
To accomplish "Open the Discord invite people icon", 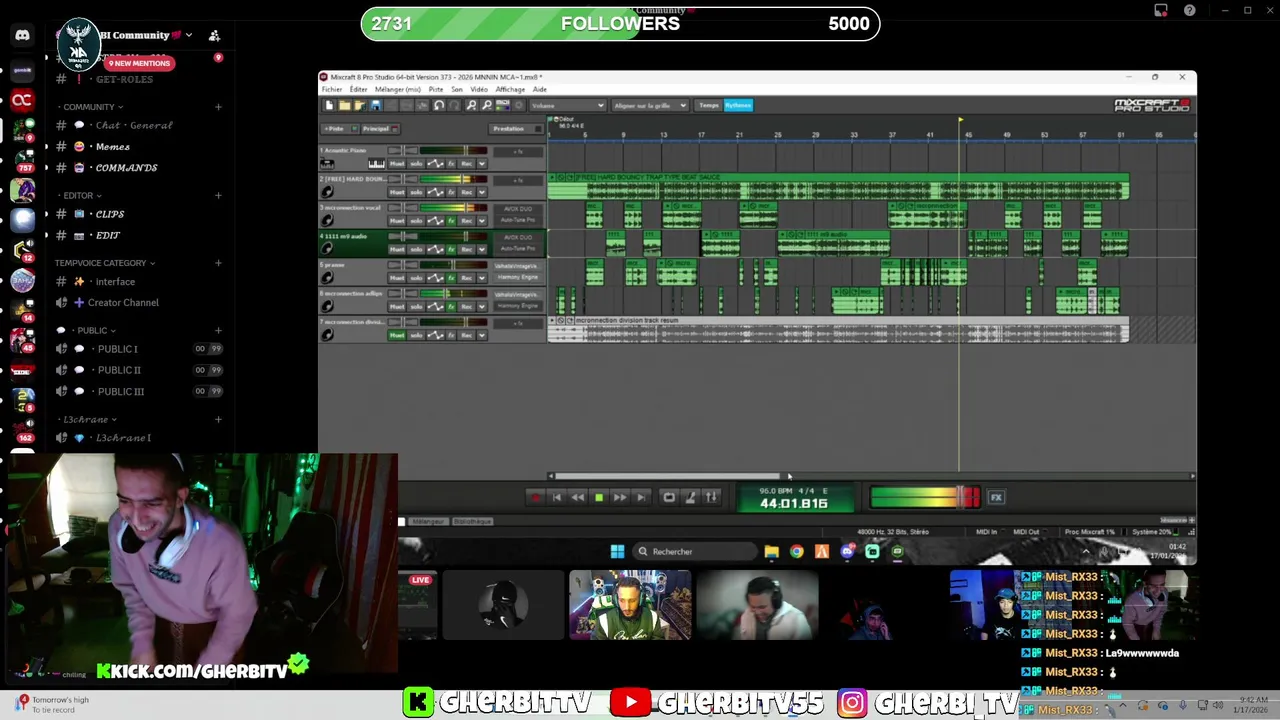I will click(214, 36).
